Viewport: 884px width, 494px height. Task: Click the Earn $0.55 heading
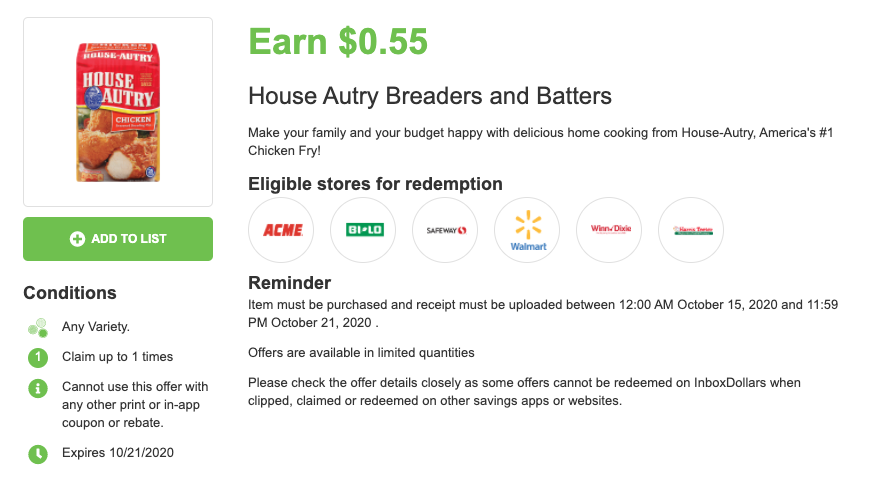pyautogui.click(x=338, y=42)
